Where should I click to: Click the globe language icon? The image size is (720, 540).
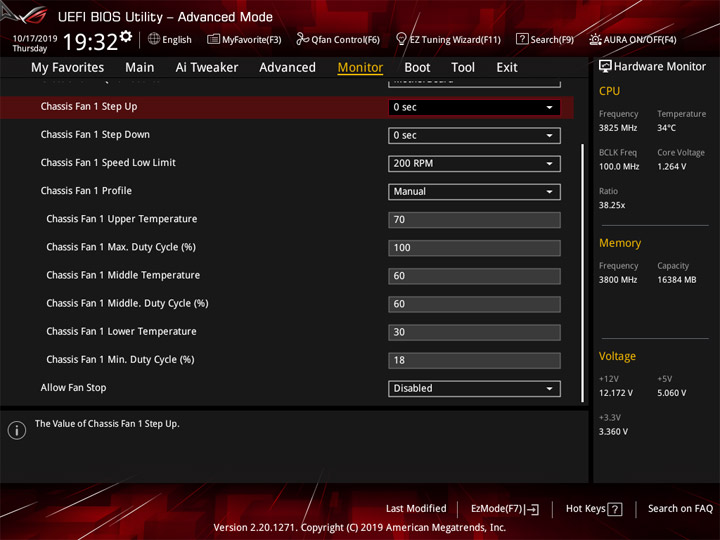click(154, 39)
